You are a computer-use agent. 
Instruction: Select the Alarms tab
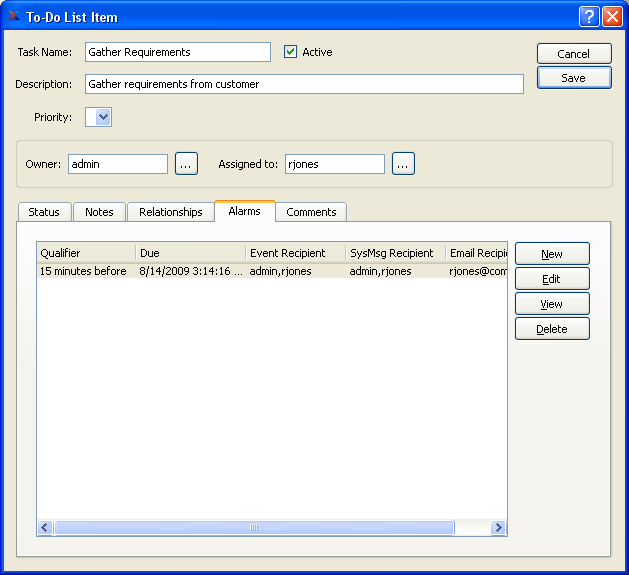click(245, 211)
